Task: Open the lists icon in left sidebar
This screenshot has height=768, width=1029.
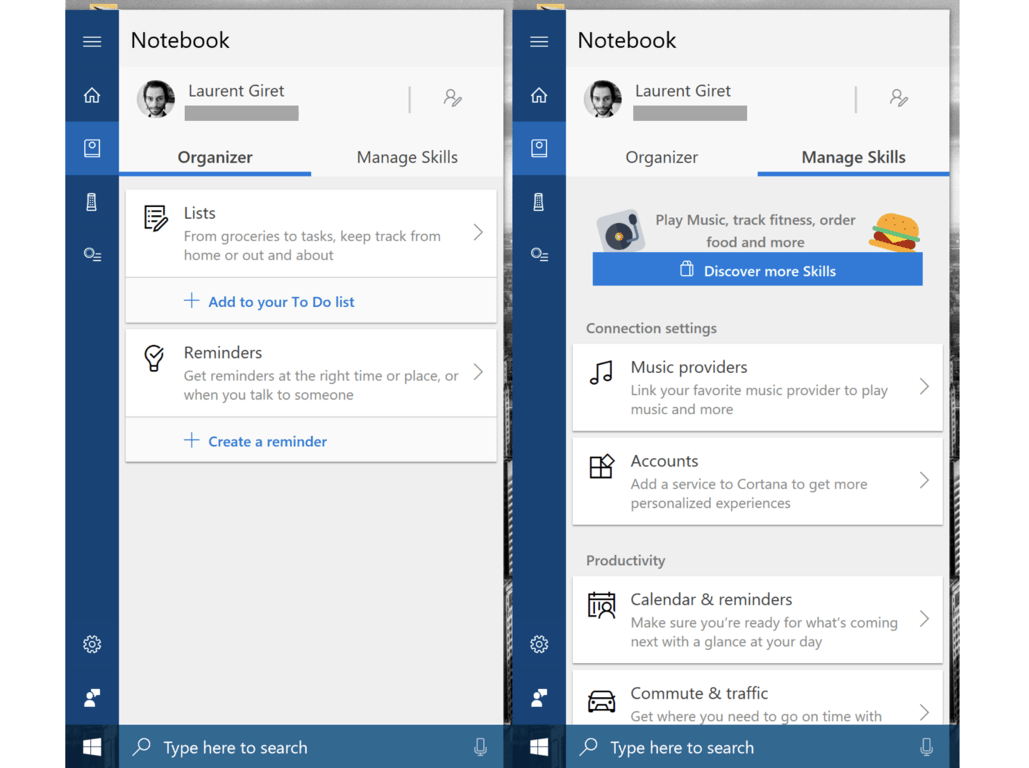Action: point(92,254)
